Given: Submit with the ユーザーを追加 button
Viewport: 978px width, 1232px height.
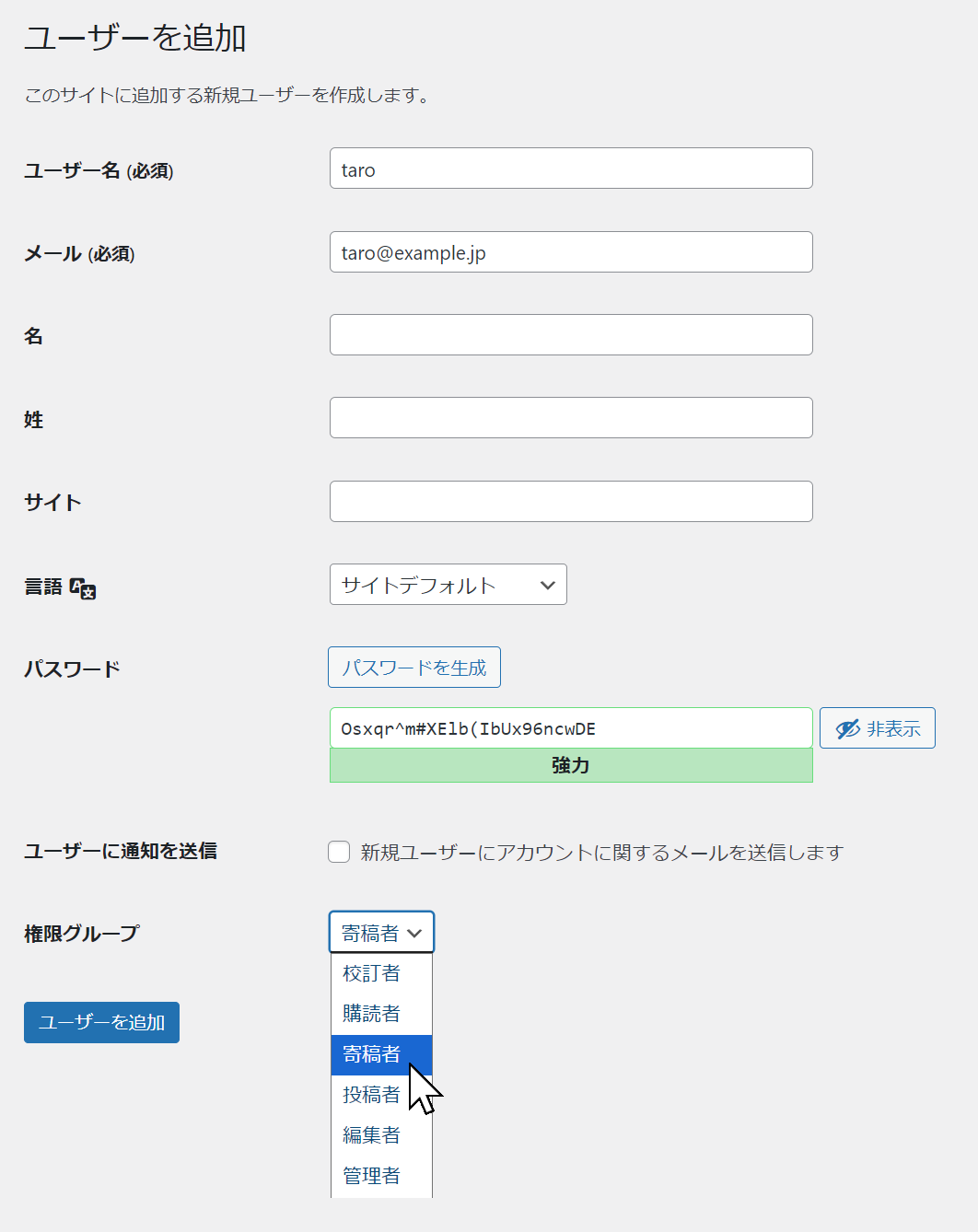Looking at the screenshot, I should click(x=101, y=1022).
